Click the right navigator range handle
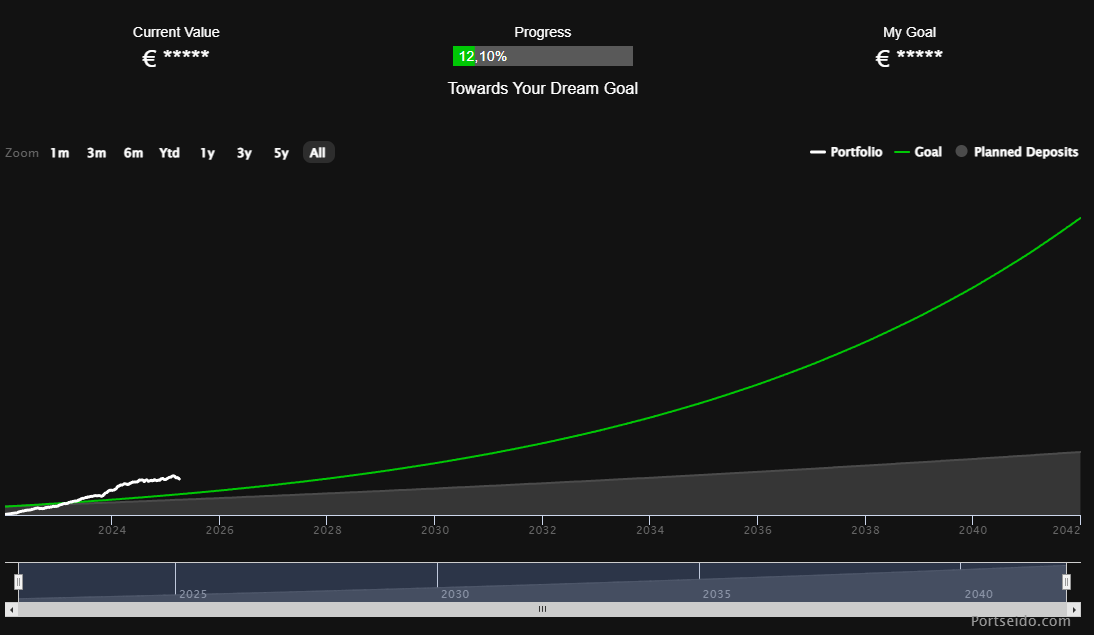The image size is (1094, 635). tap(1066, 581)
